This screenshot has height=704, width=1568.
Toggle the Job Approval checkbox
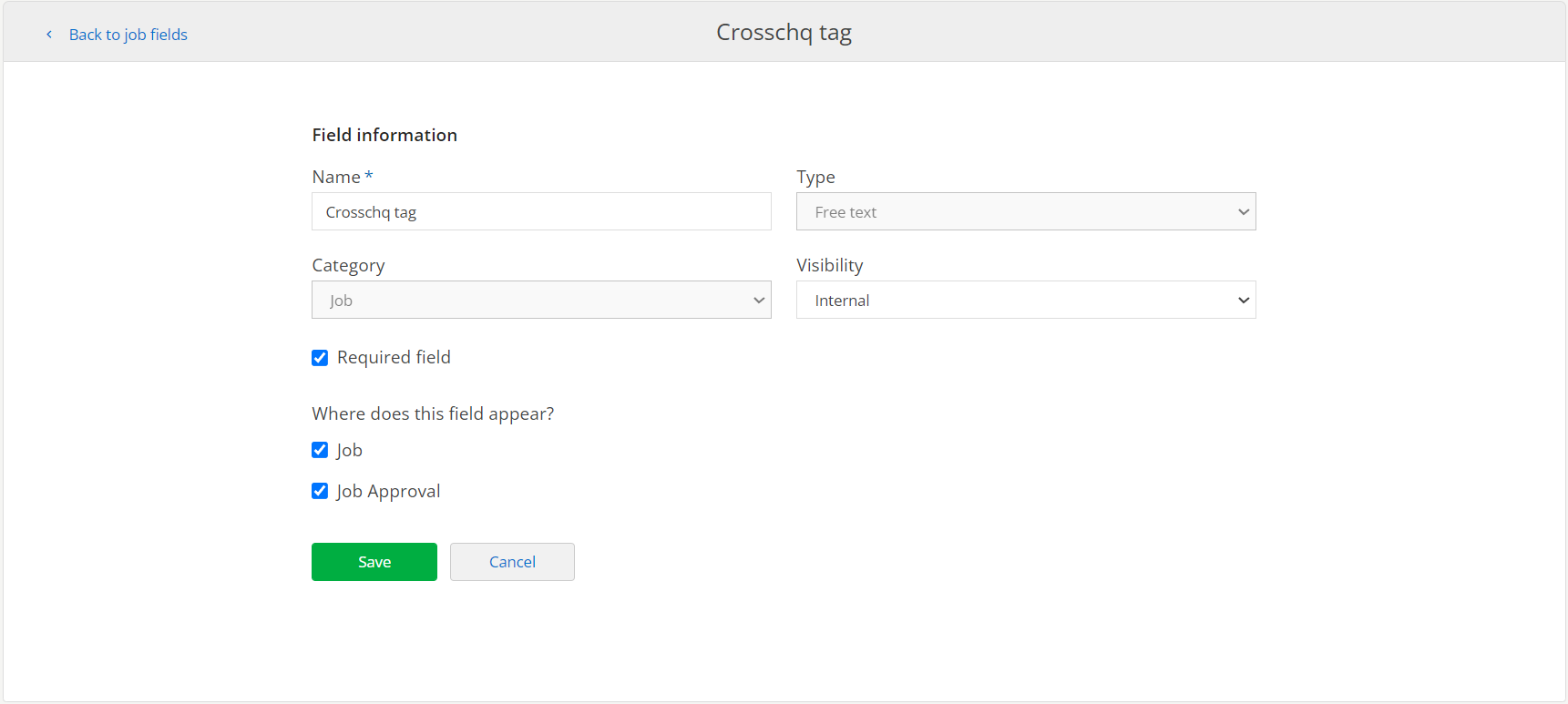320,491
